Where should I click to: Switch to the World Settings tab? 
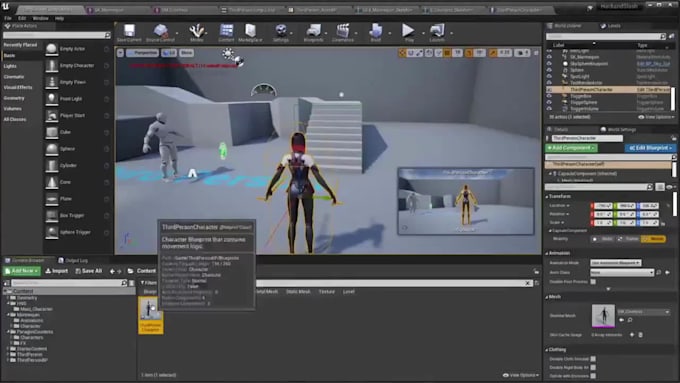click(618, 130)
